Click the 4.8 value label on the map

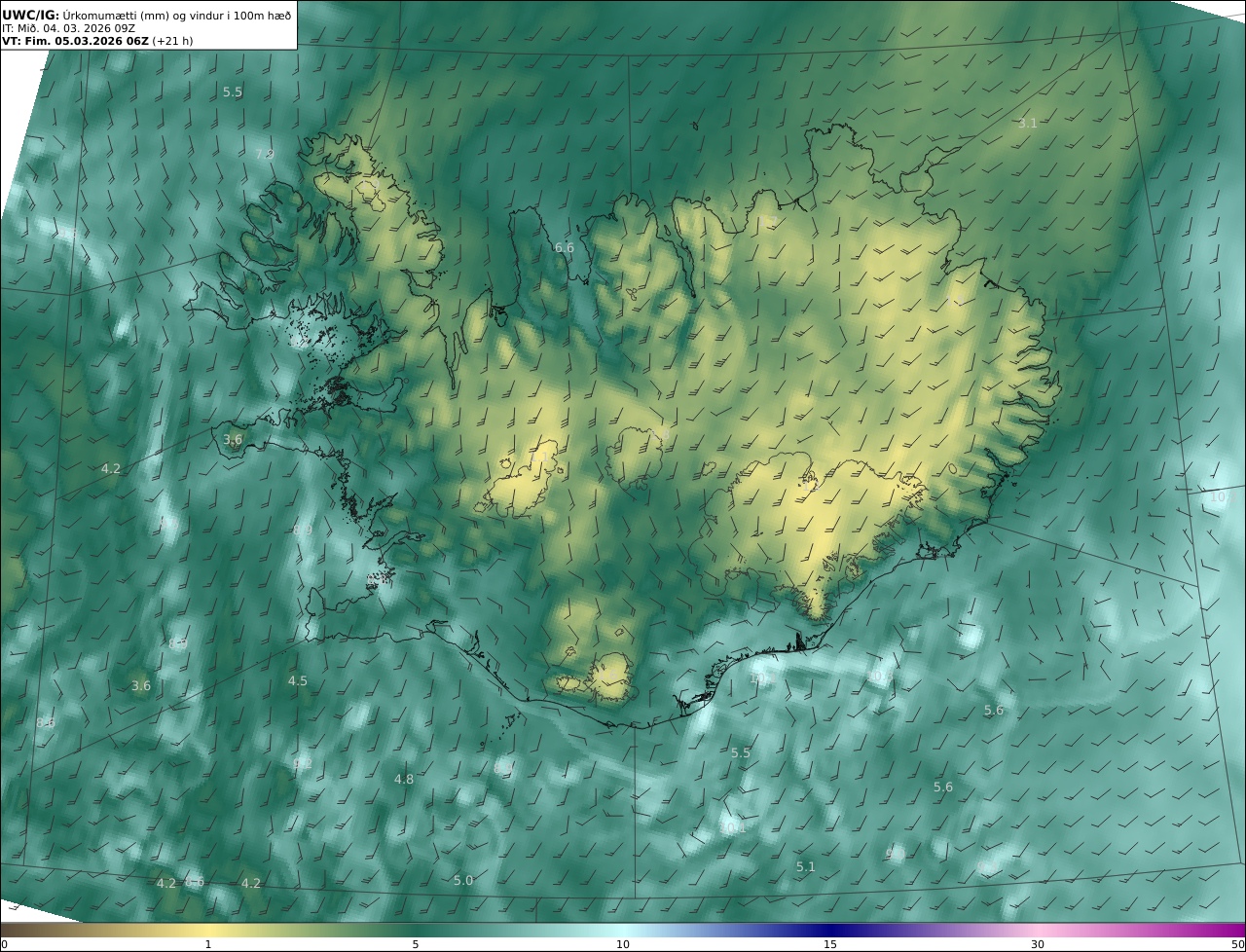tap(404, 779)
